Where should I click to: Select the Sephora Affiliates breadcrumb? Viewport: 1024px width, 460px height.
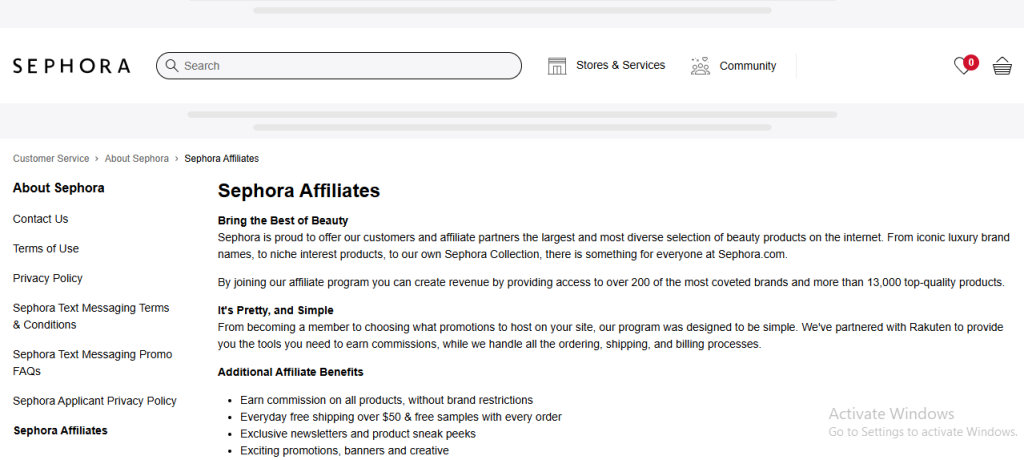coord(221,159)
